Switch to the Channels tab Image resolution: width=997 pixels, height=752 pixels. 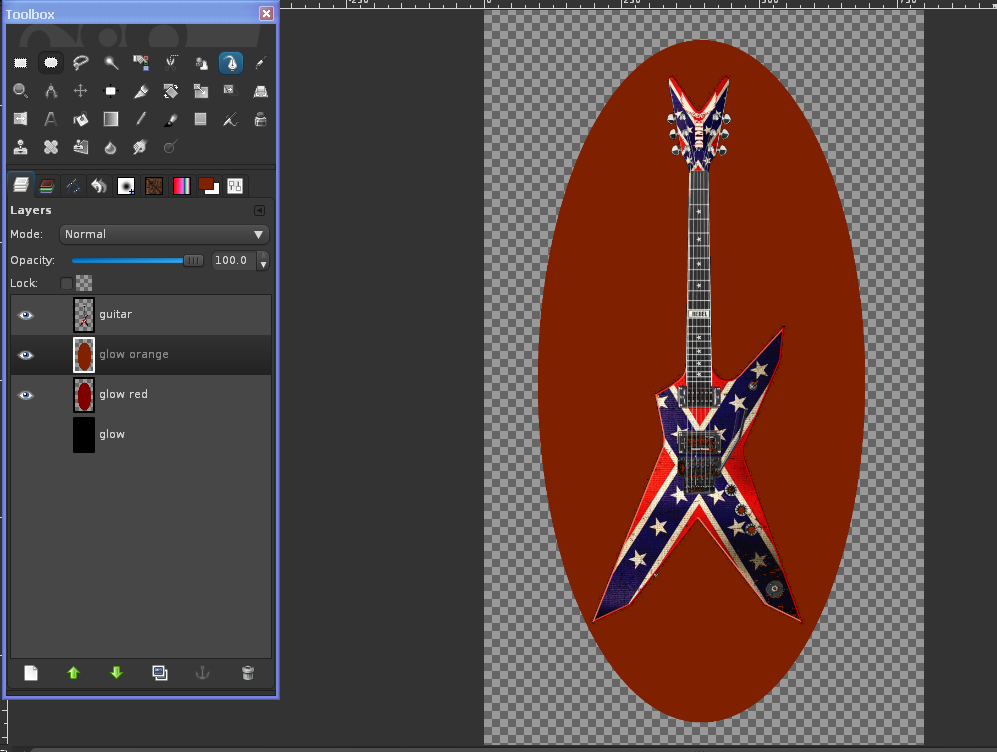click(46, 186)
